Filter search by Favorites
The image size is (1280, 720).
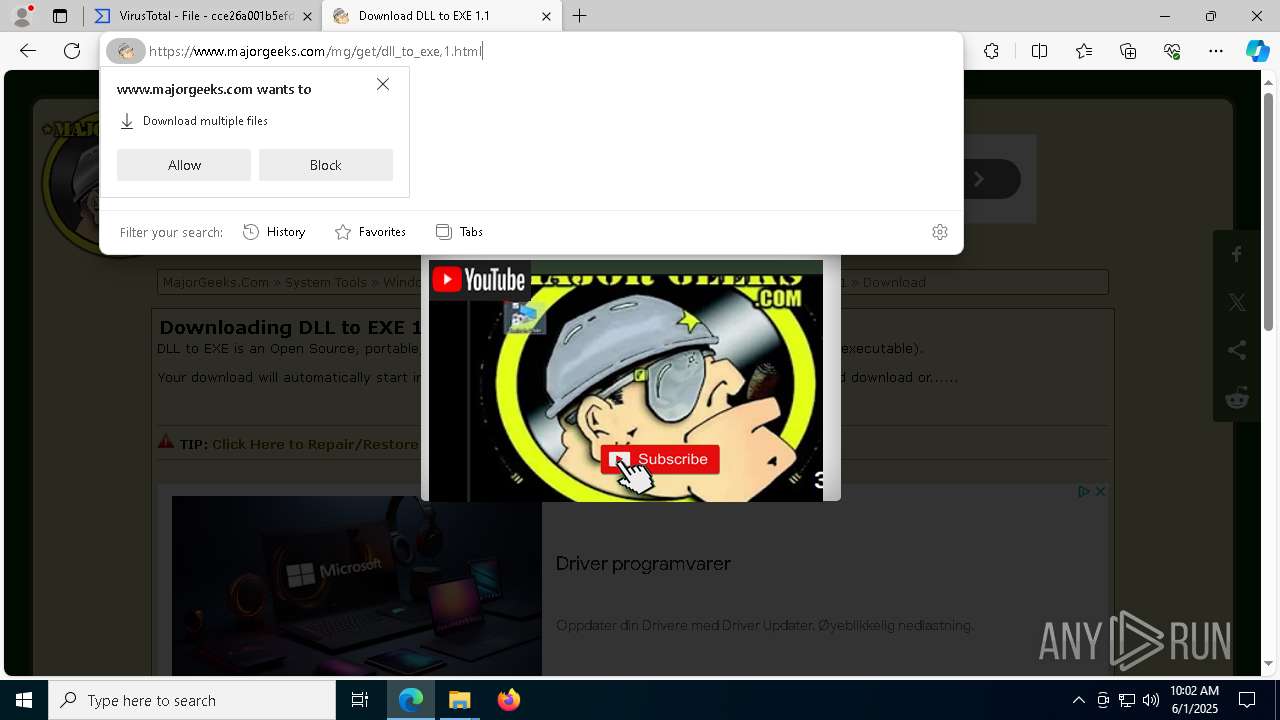[370, 232]
